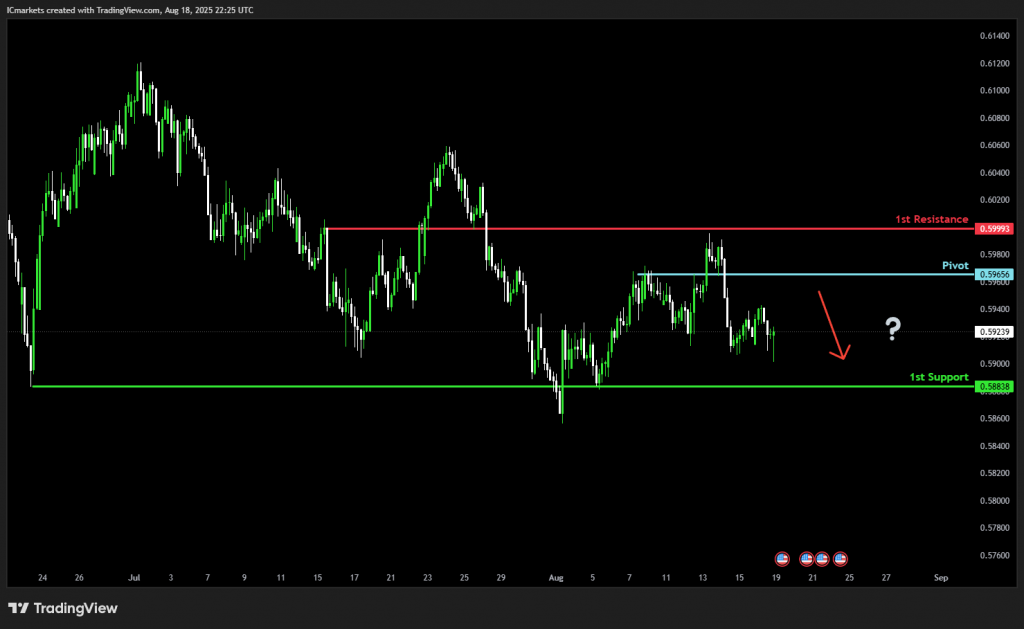Click the 0.61000 price axis label
This screenshot has height=629, width=1024.
(x=994, y=91)
